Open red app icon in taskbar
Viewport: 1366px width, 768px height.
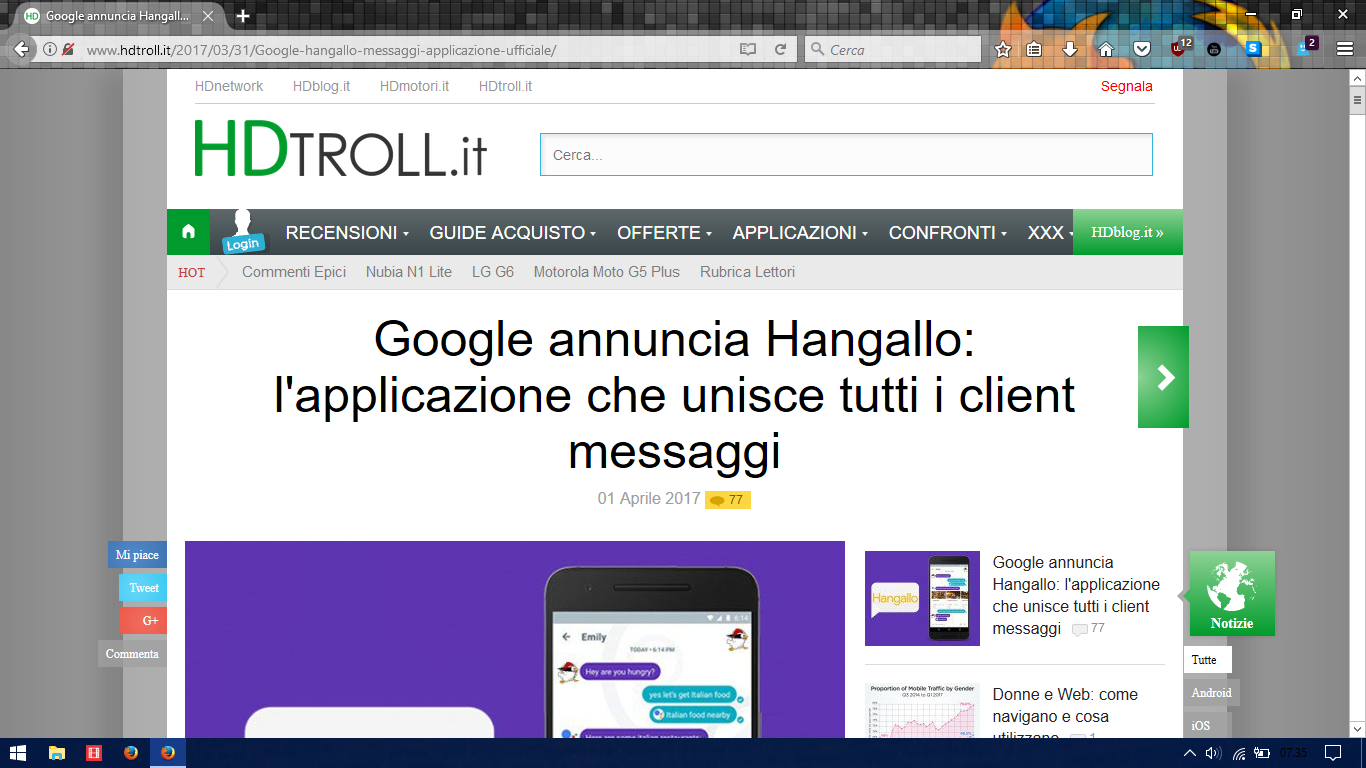pos(94,752)
